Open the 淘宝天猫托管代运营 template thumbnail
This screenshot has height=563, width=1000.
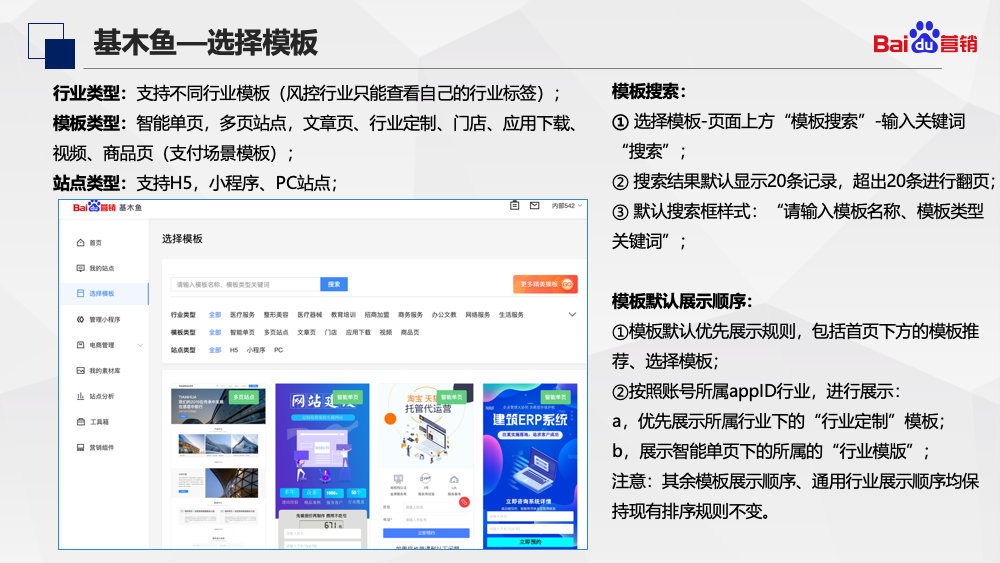[x=426, y=465]
